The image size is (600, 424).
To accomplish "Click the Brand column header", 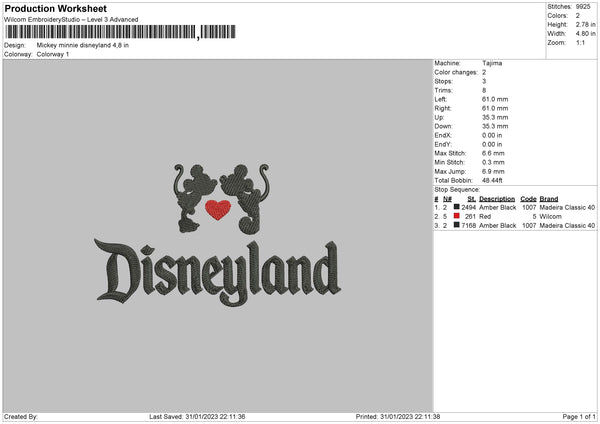I will pos(549,199).
